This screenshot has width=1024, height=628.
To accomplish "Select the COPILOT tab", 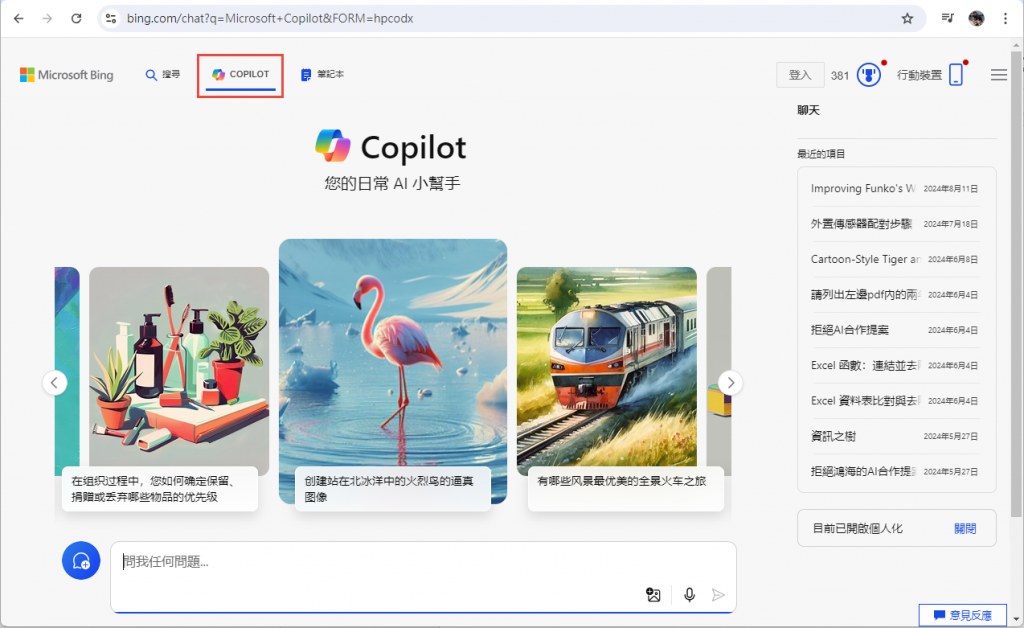I will coord(240,75).
